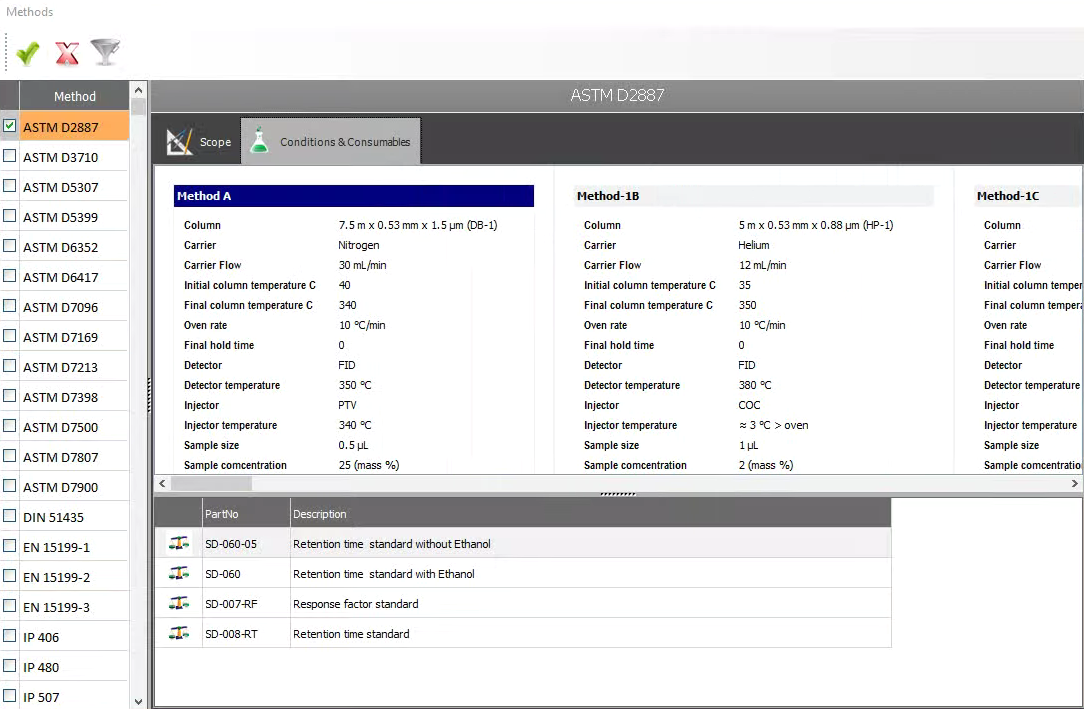
Task: Tick the EN 15199-1 checkbox
Action: [10, 546]
